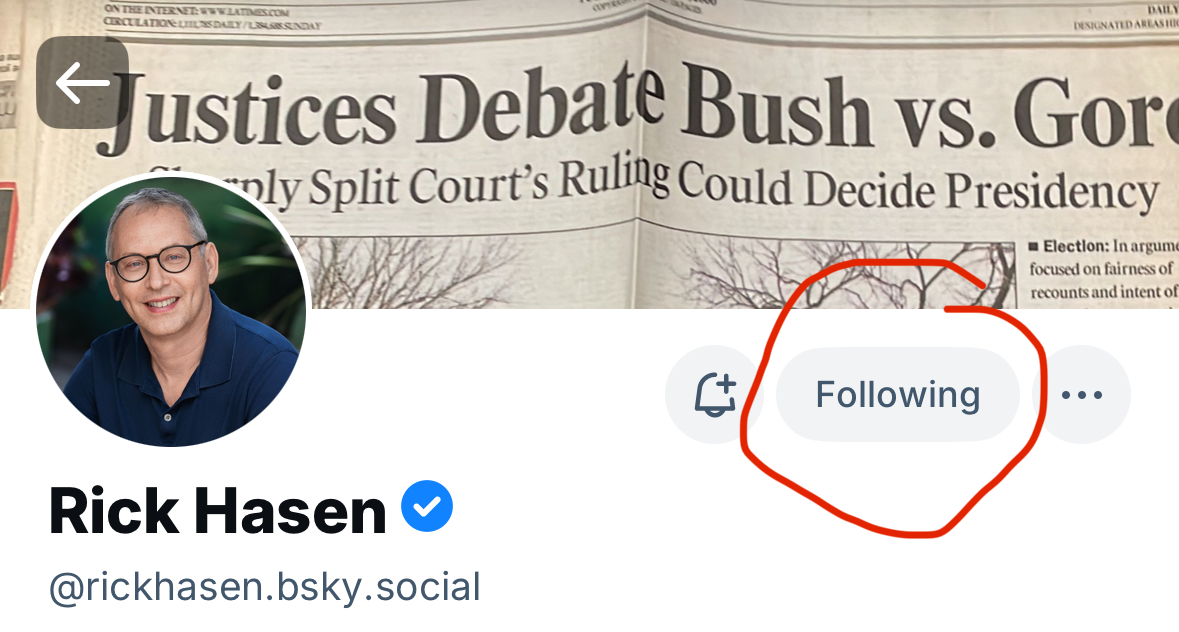1179x632 pixels.
Task: Click the "Election:" article blurb in banner
Action: click(x=1100, y=270)
